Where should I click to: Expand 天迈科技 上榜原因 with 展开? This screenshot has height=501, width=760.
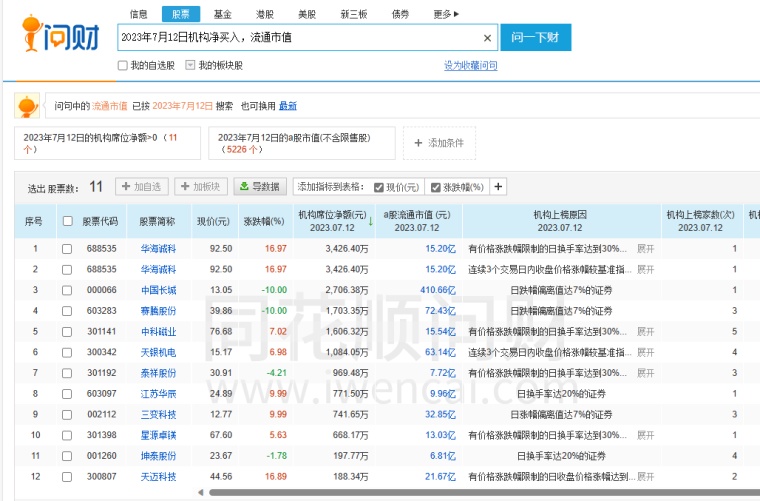(646, 477)
